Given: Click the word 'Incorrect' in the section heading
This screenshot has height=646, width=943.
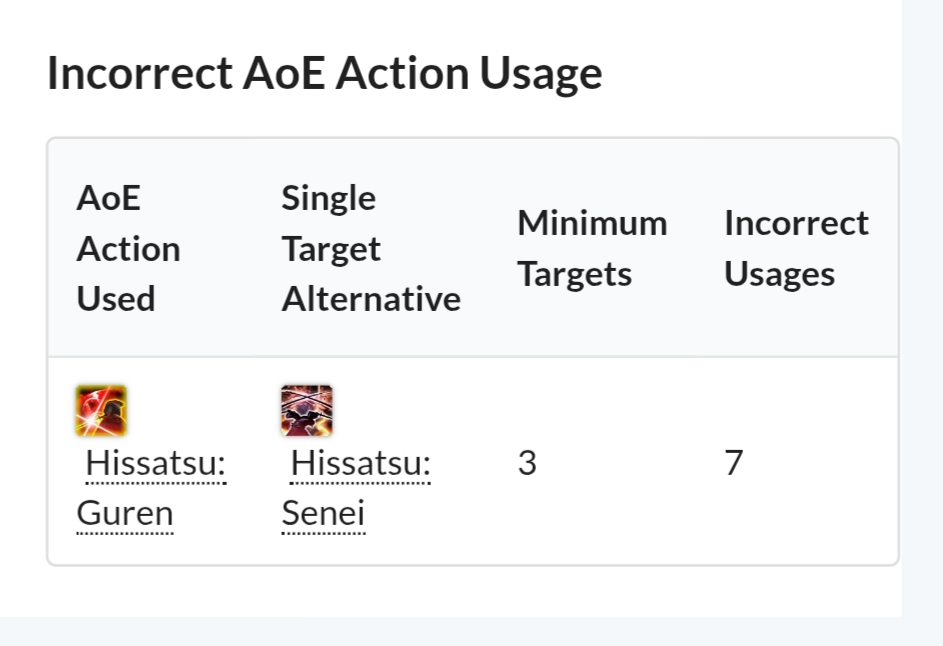Looking at the screenshot, I should click(x=139, y=73).
